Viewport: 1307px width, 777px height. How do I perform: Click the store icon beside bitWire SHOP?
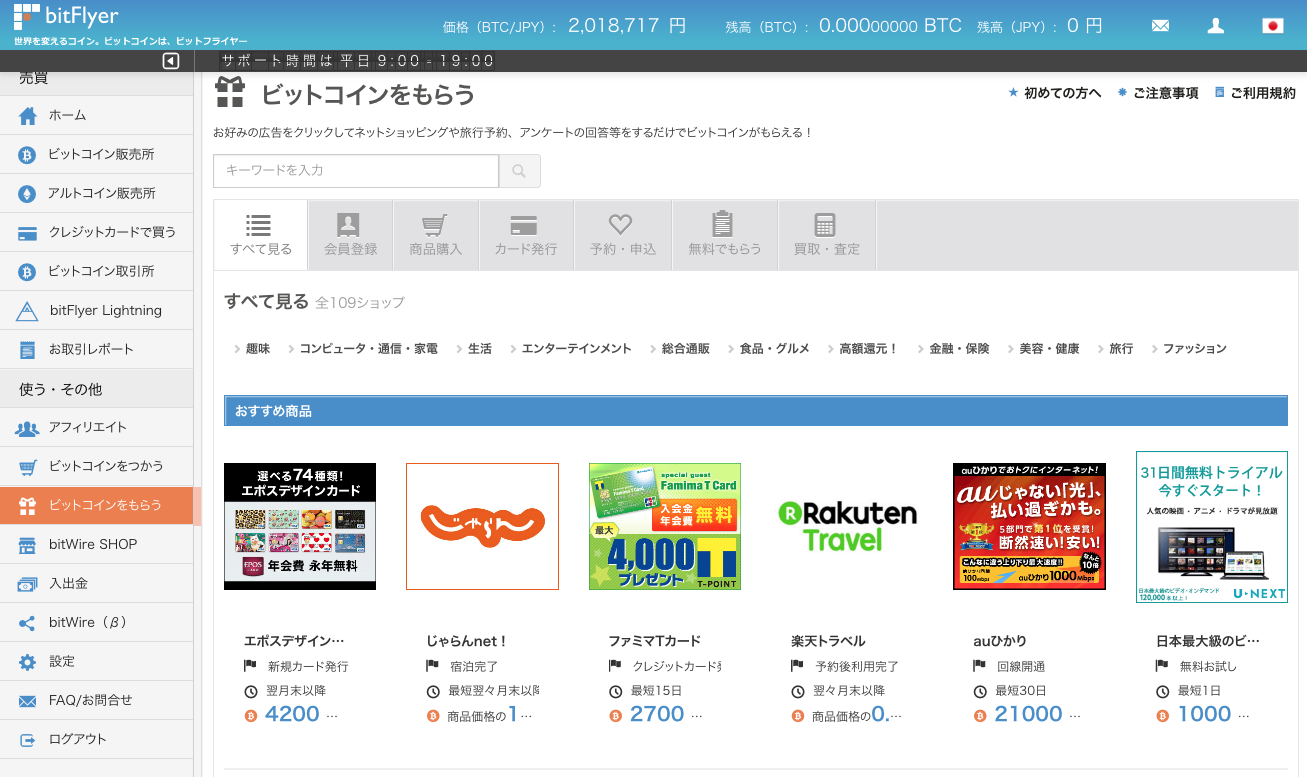[28, 545]
